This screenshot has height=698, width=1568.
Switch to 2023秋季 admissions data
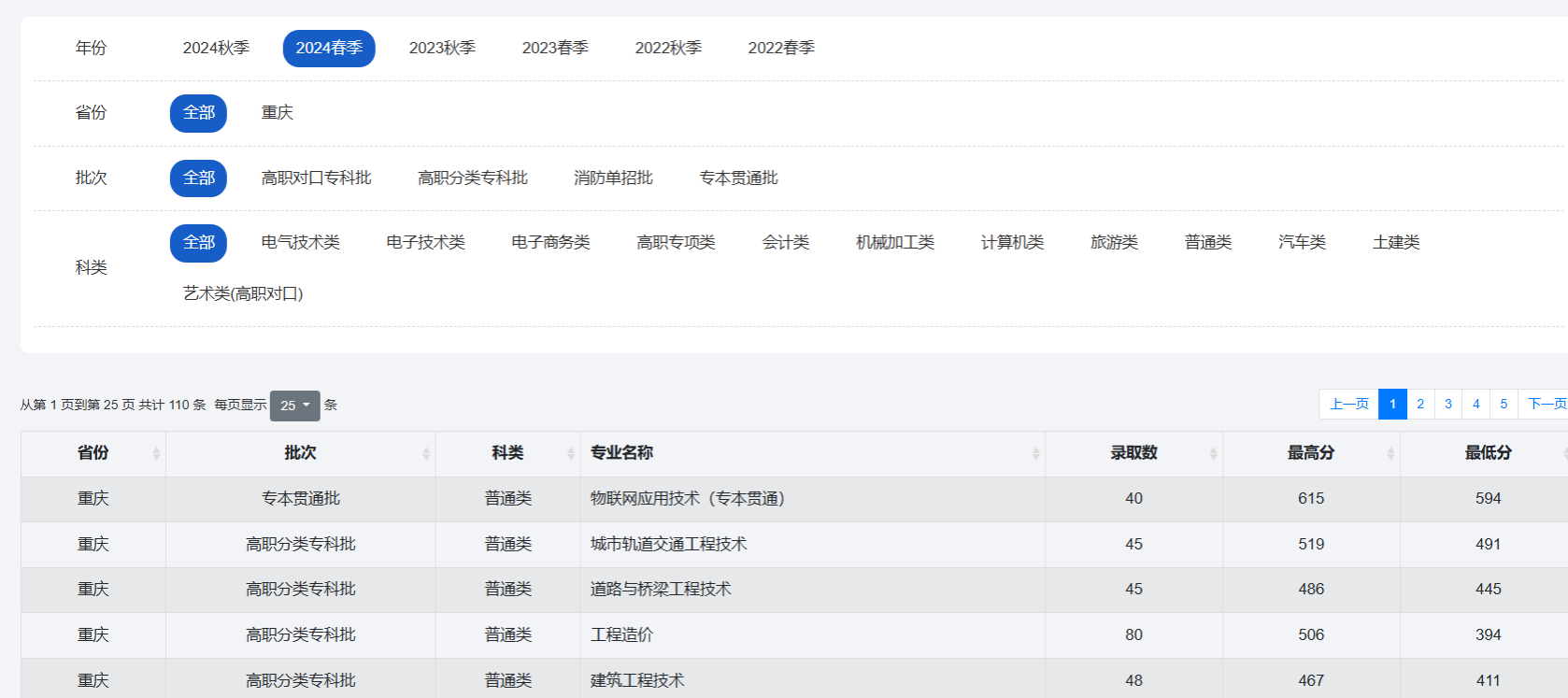coord(442,48)
